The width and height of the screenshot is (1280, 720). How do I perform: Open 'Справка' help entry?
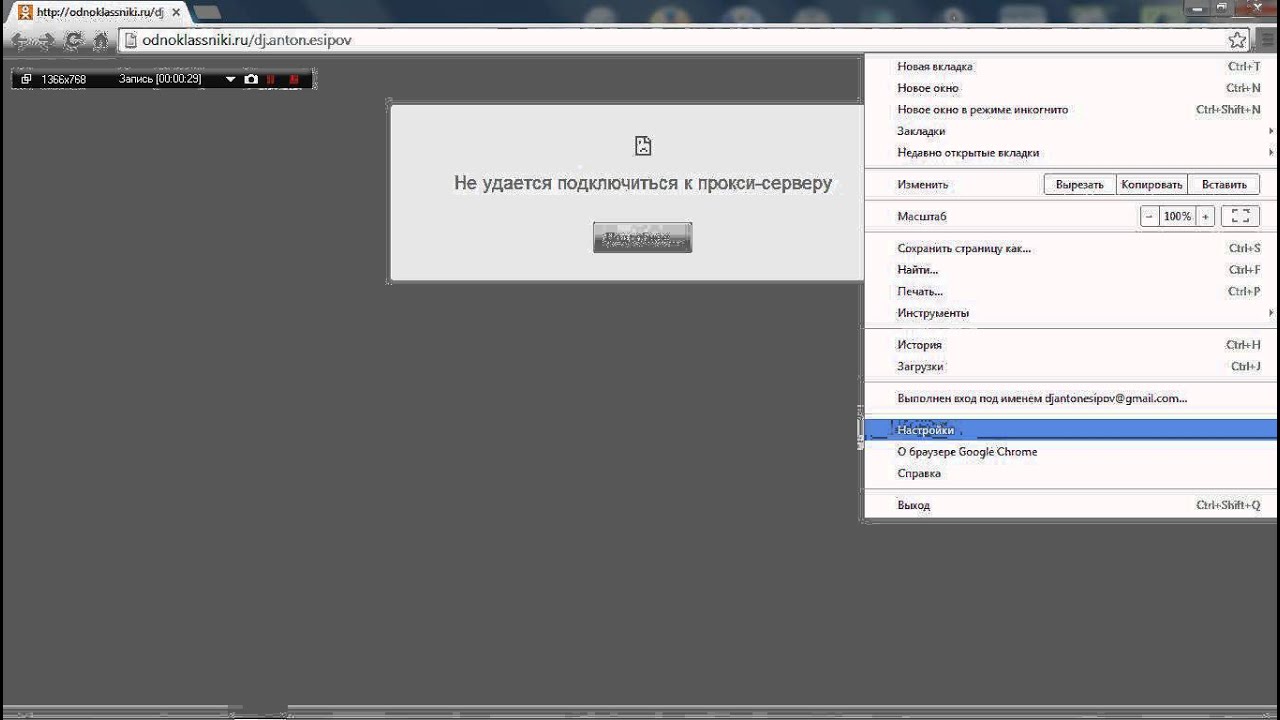1070,474
